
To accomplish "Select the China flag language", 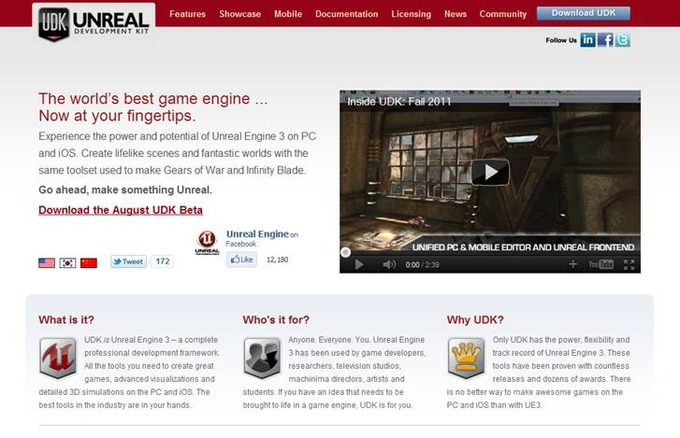I will click(x=89, y=263).
